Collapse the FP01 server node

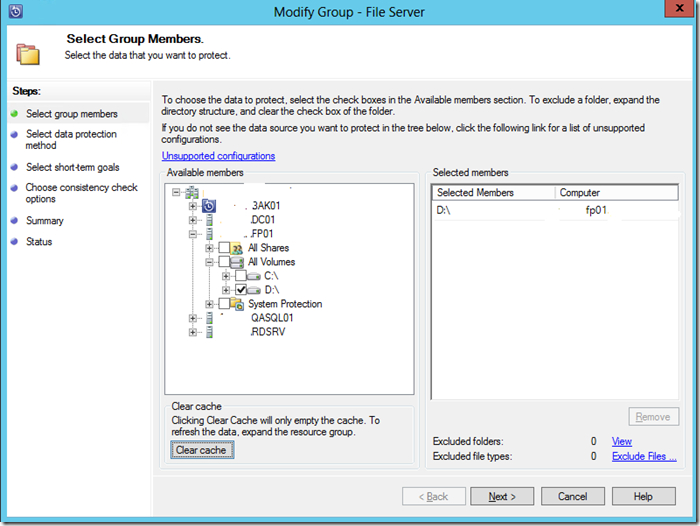tap(193, 234)
